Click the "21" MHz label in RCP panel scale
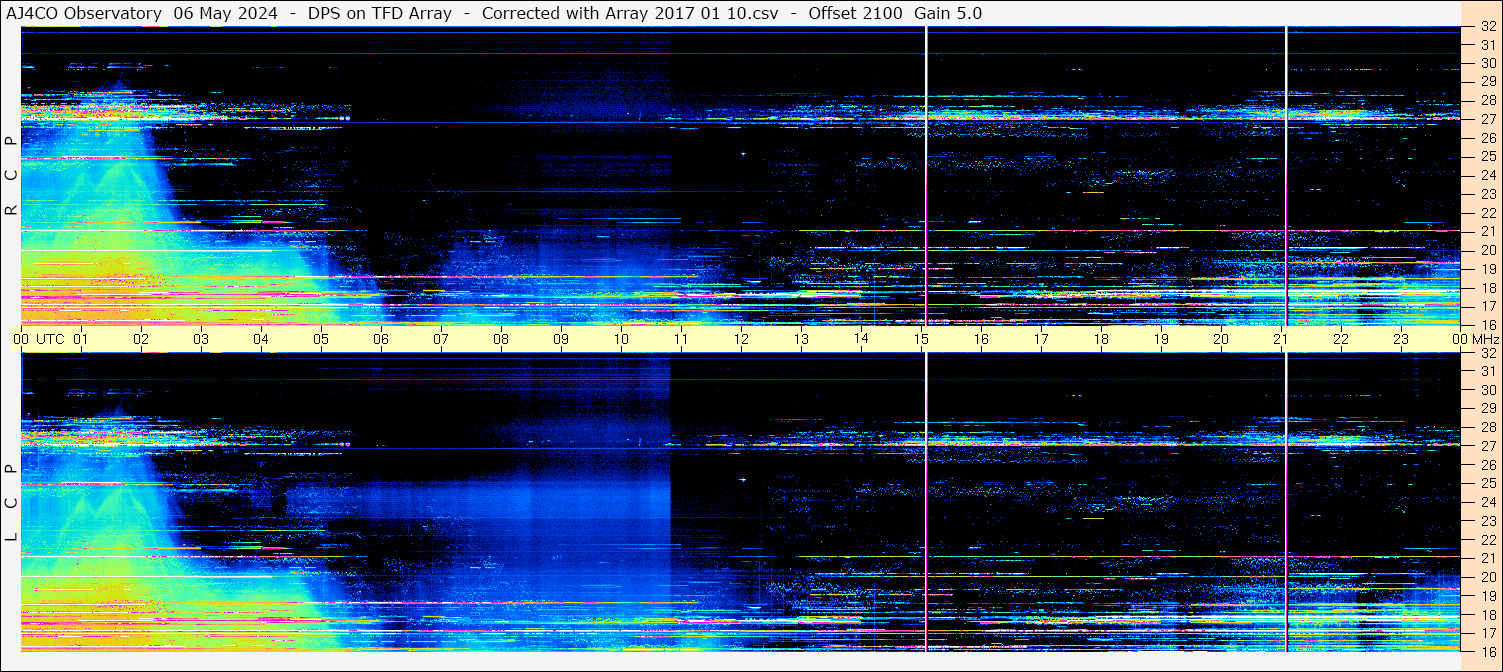The width and height of the screenshot is (1503, 672). (1487, 231)
